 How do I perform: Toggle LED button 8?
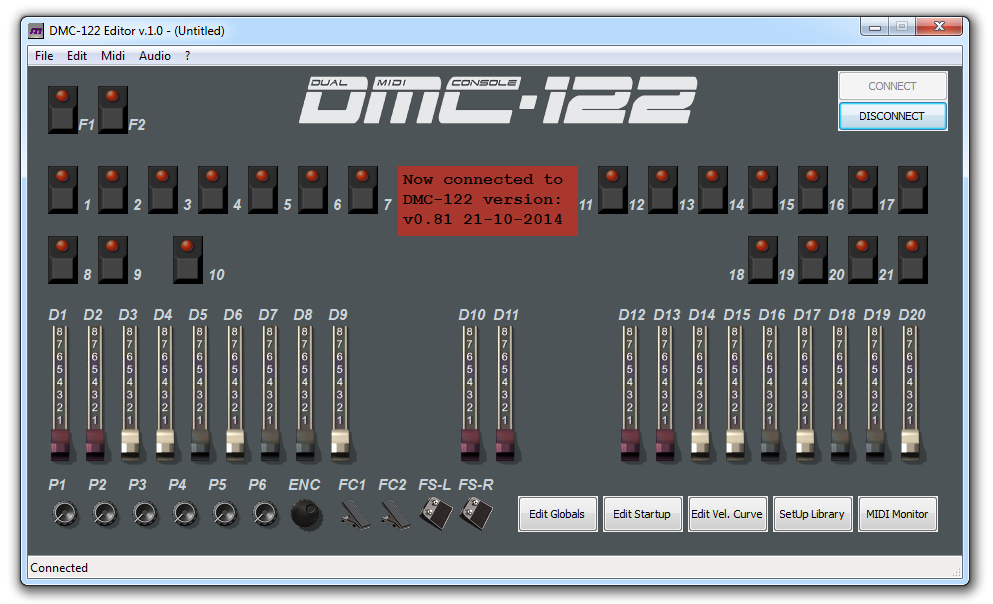[x=62, y=260]
